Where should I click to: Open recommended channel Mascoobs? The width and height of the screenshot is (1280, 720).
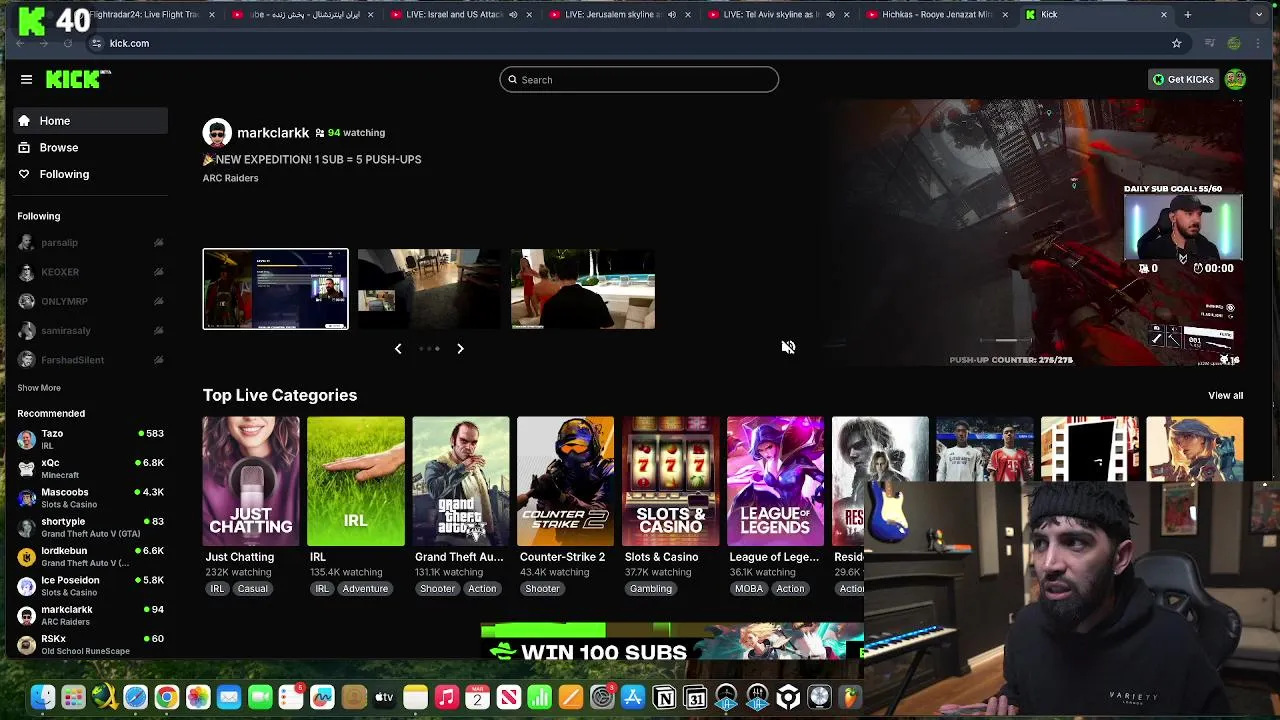coord(90,498)
